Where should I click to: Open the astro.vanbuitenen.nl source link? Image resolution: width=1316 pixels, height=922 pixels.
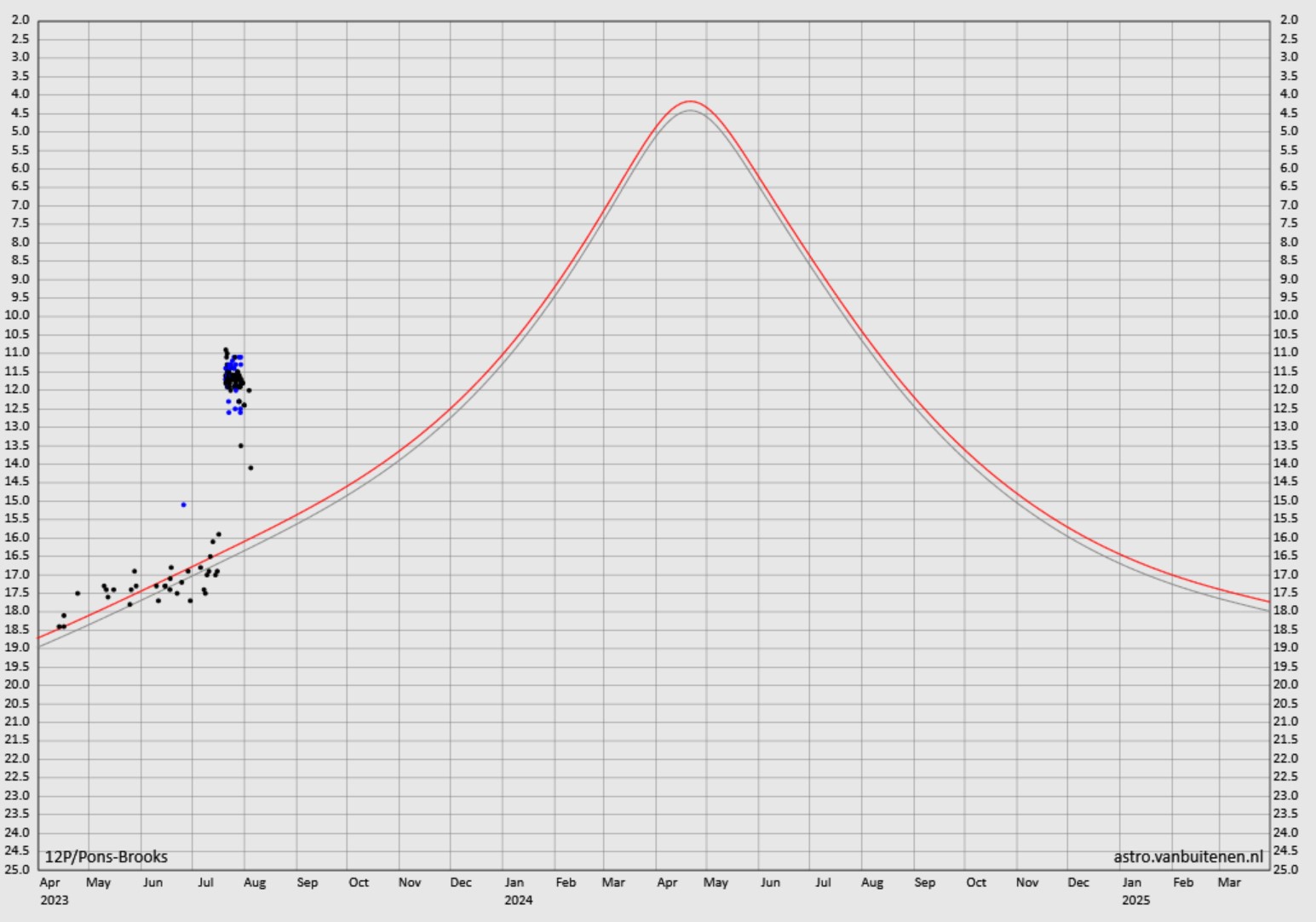tap(1188, 857)
